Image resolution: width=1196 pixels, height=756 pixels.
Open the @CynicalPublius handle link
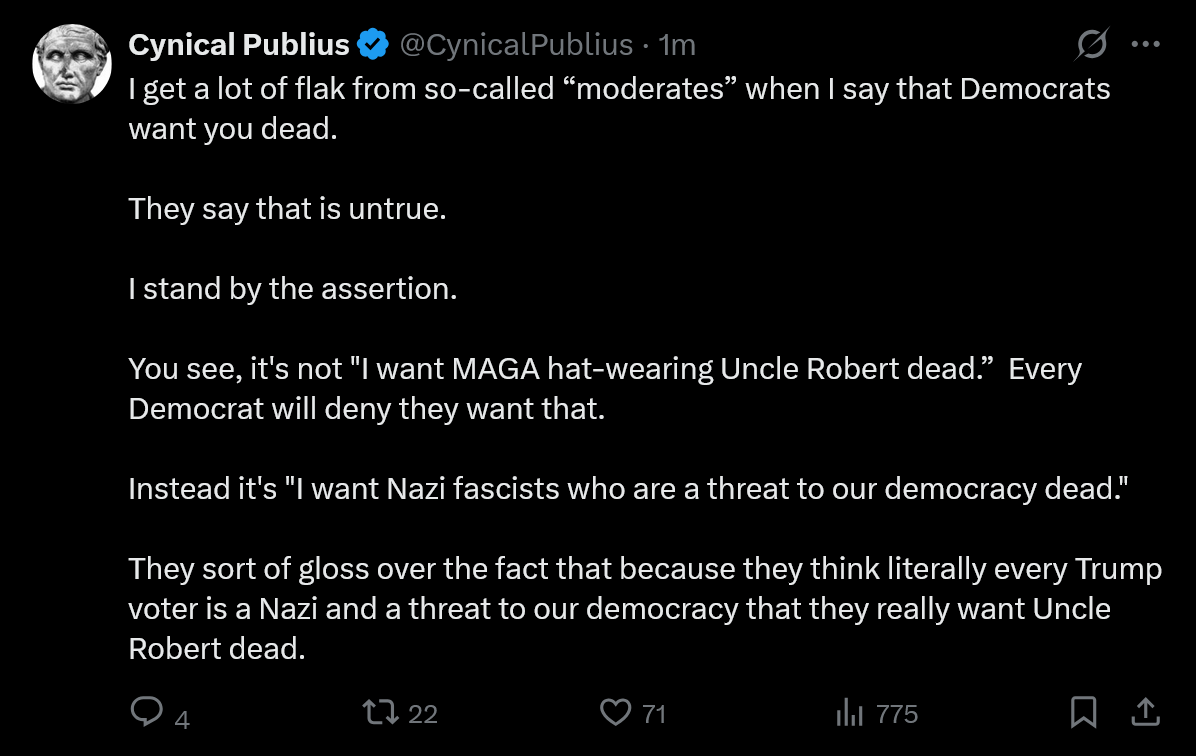click(x=516, y=45)
